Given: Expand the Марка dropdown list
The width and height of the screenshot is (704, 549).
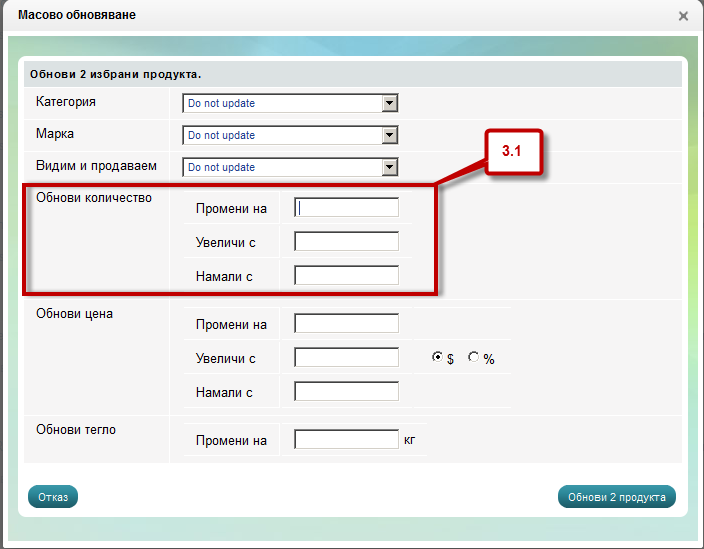Looking at the screenshot, I should pos(290,135).
